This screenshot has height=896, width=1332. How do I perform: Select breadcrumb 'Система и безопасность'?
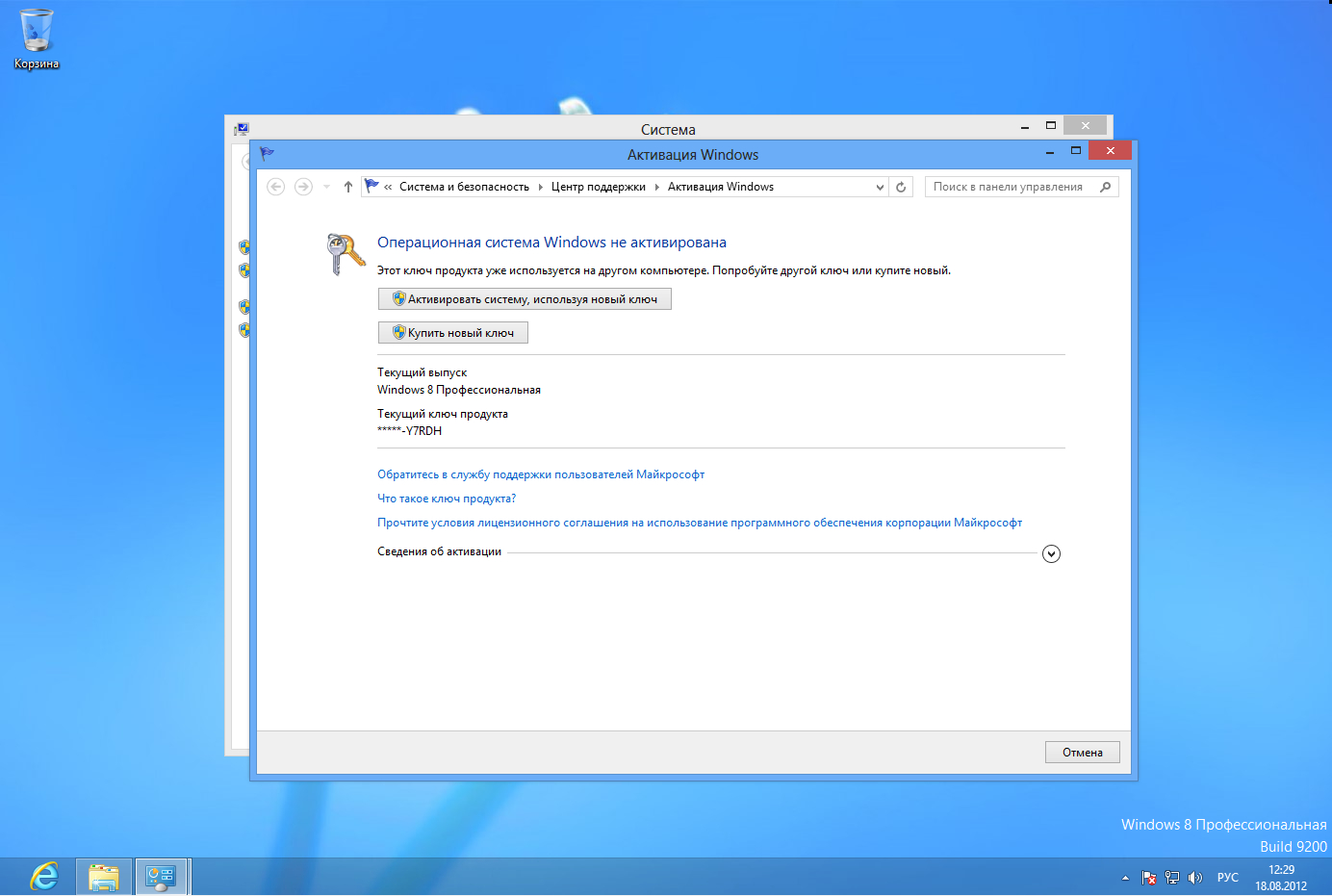tap(464, 187)
